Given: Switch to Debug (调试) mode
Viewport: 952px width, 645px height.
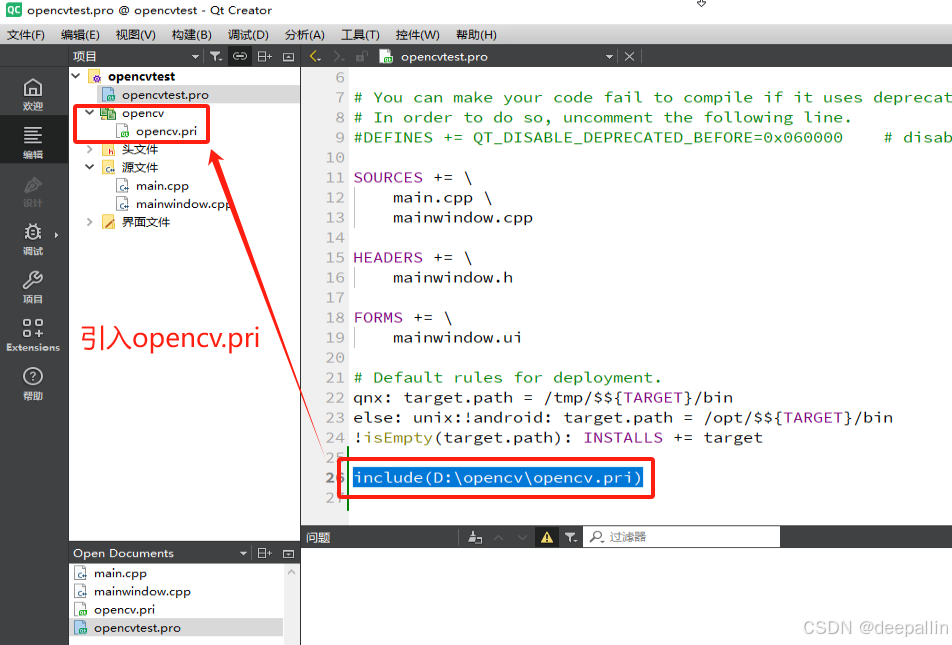Looking at the screenshot, I should coord(33,239).
